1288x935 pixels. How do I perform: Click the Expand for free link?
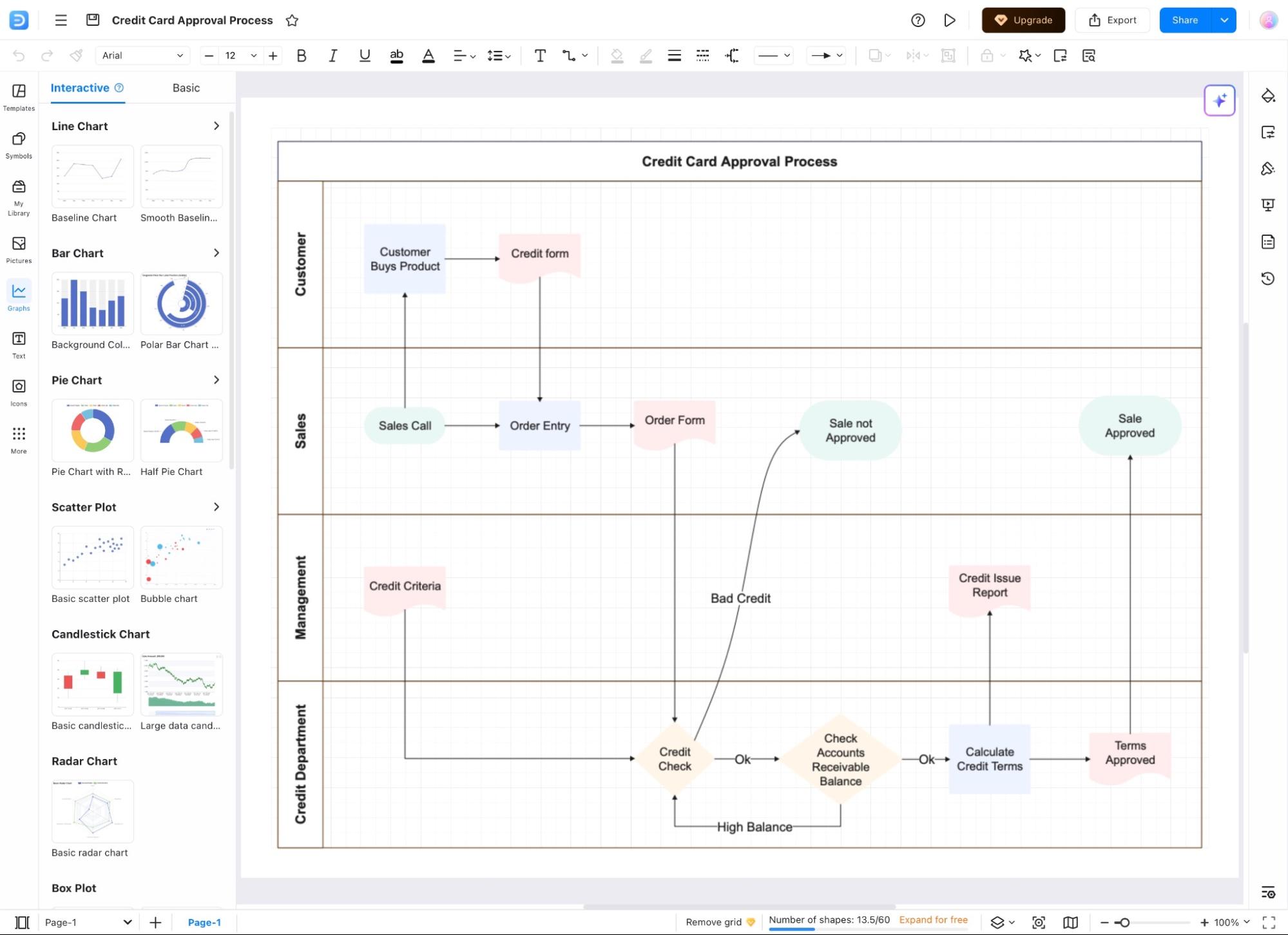pos(932,920)
